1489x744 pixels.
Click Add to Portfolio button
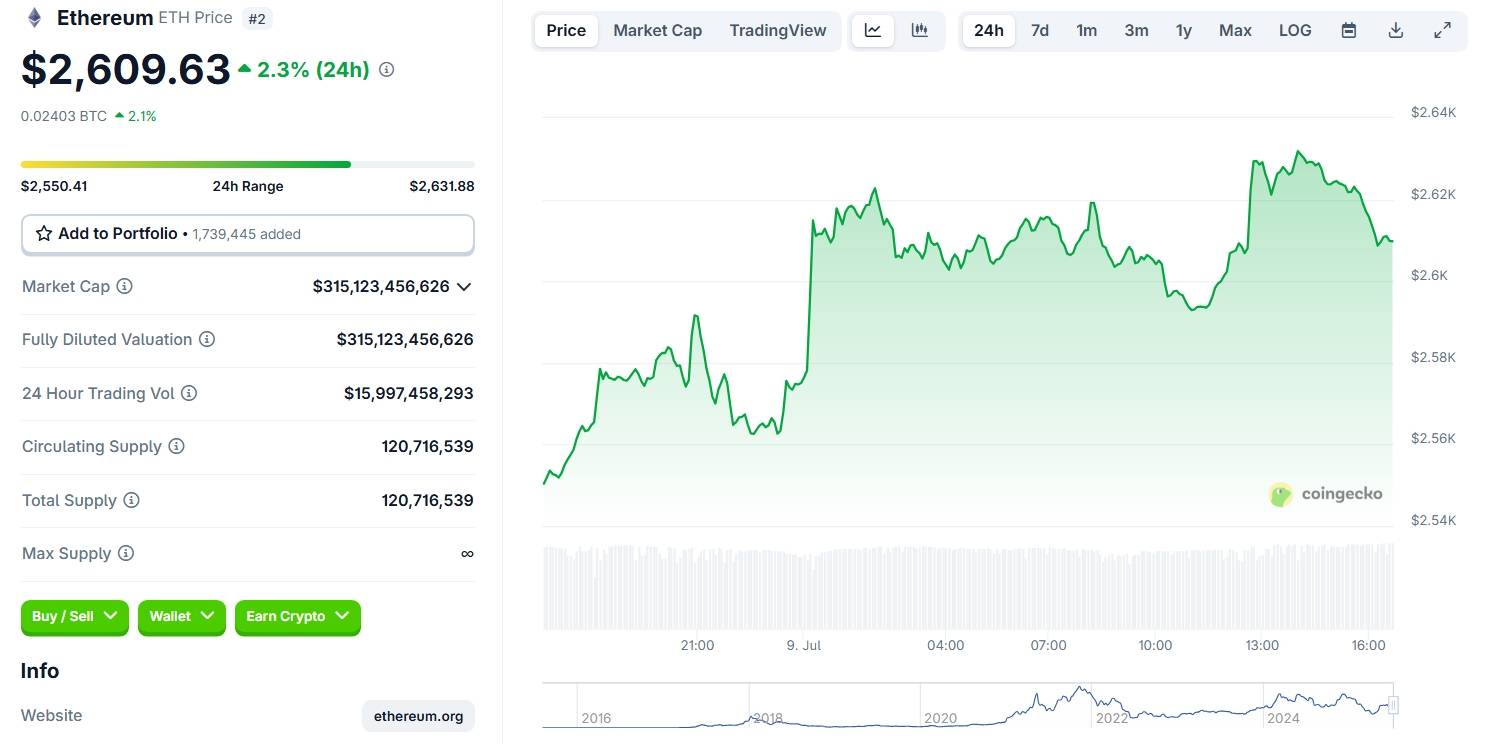(248, 234)
